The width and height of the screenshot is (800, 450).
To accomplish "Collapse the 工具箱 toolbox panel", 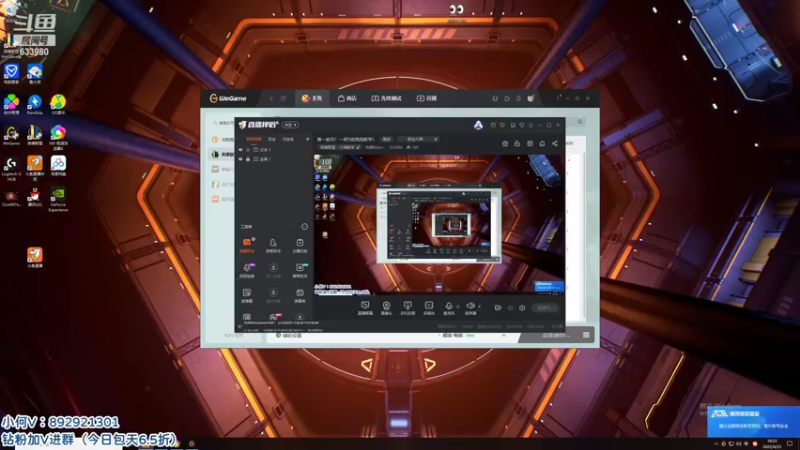I will [305, 227].
